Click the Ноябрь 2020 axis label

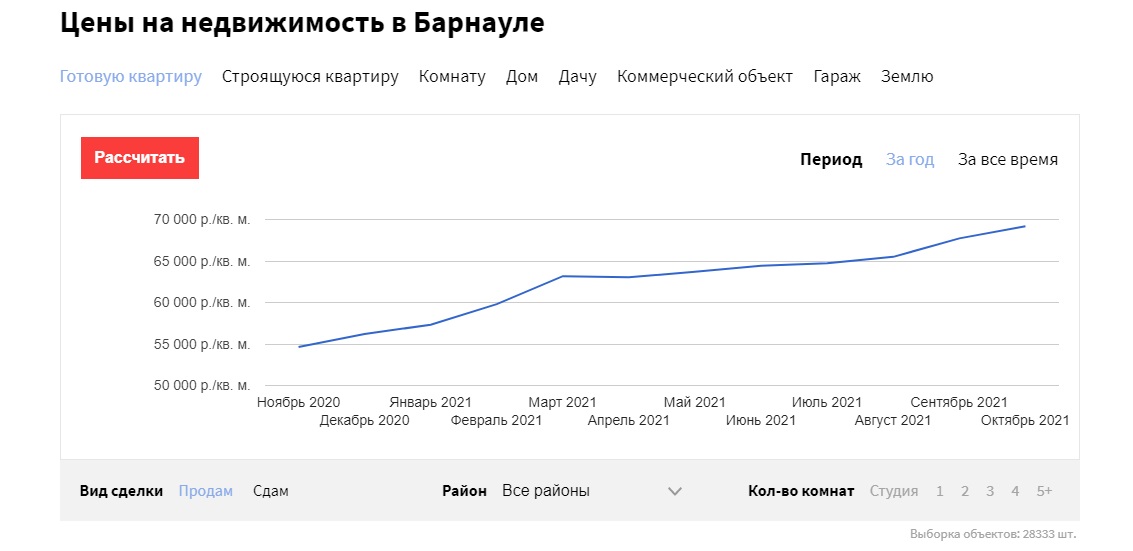[298, 402]
